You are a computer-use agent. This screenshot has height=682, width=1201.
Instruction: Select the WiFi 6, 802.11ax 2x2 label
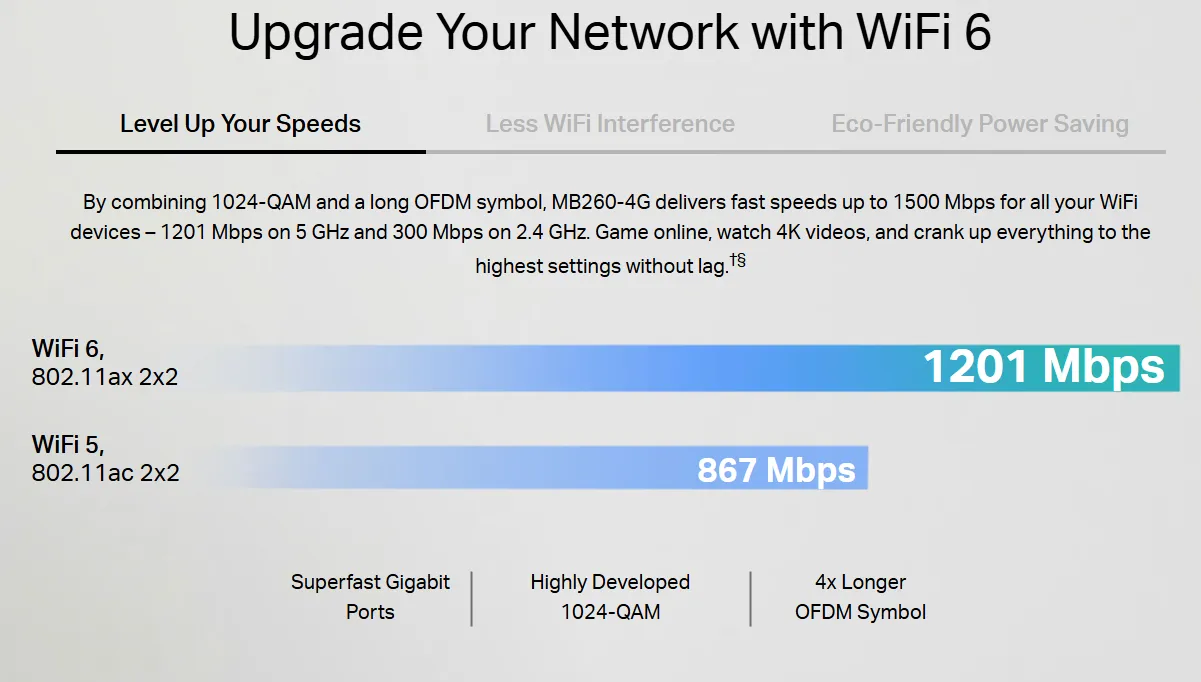click(x=105, y=363)
